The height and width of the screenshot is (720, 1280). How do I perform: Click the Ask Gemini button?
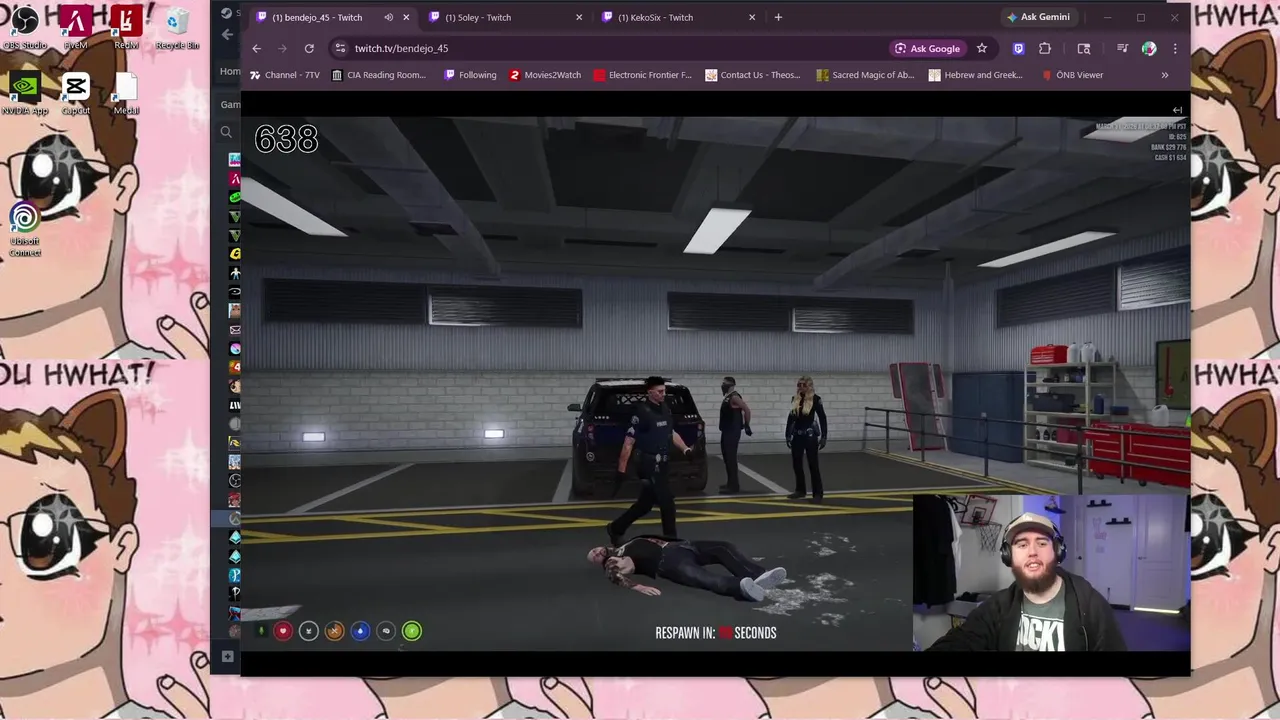click(1038, 17)
